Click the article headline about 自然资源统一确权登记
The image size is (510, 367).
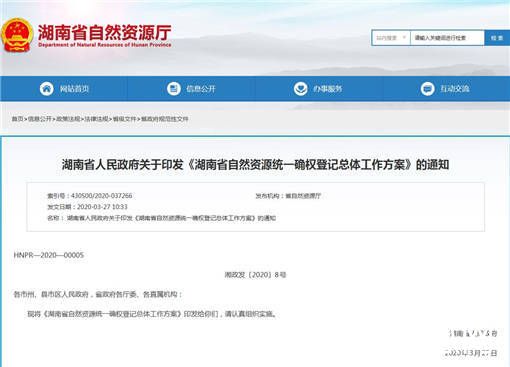[255, 165]
